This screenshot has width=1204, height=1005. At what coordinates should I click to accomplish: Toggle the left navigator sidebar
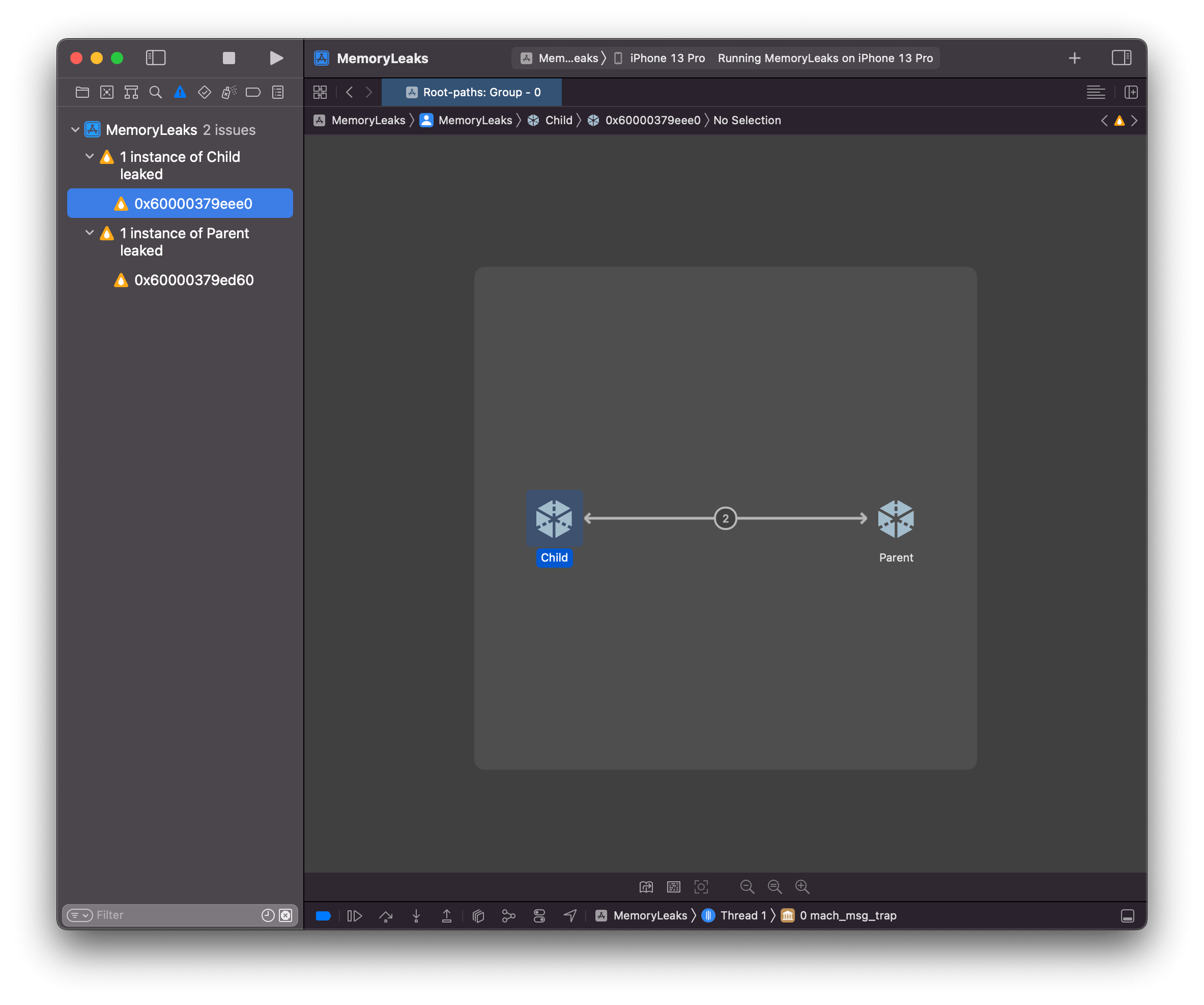coord(155,58)
